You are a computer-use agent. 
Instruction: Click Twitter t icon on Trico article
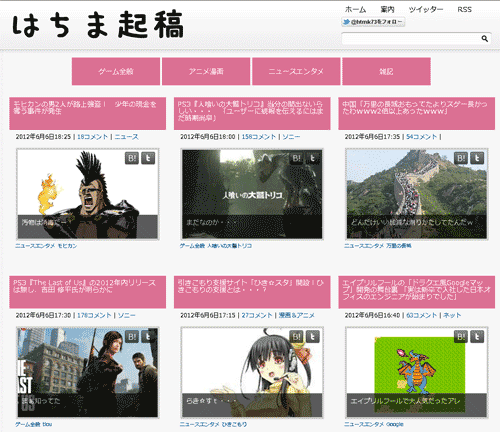pyautogui.click(x=313, y=158)
